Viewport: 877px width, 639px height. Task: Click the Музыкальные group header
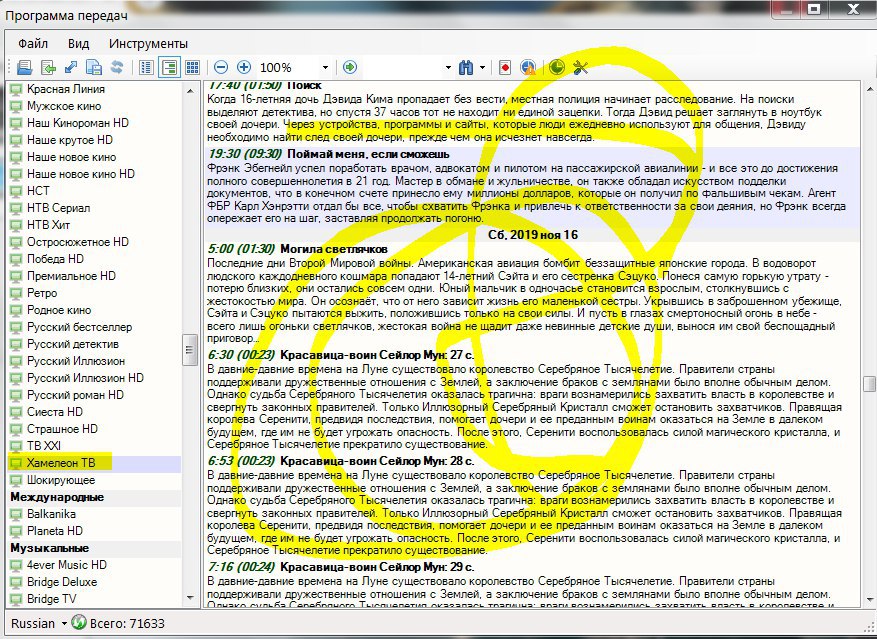pos(49,548)
